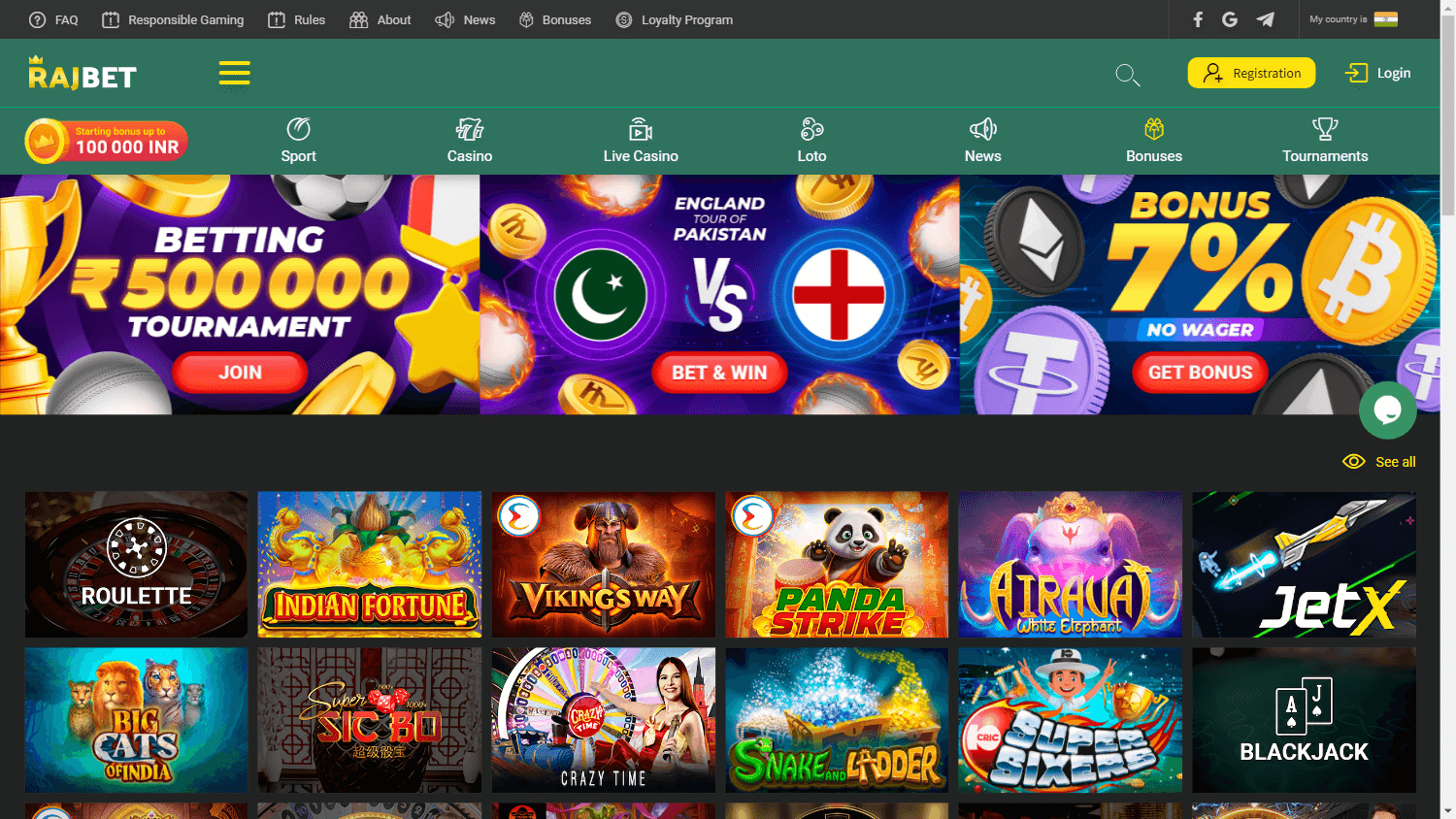1456x819 pixels.
Task: Click the Google icon
Action: coord(1230,19)
